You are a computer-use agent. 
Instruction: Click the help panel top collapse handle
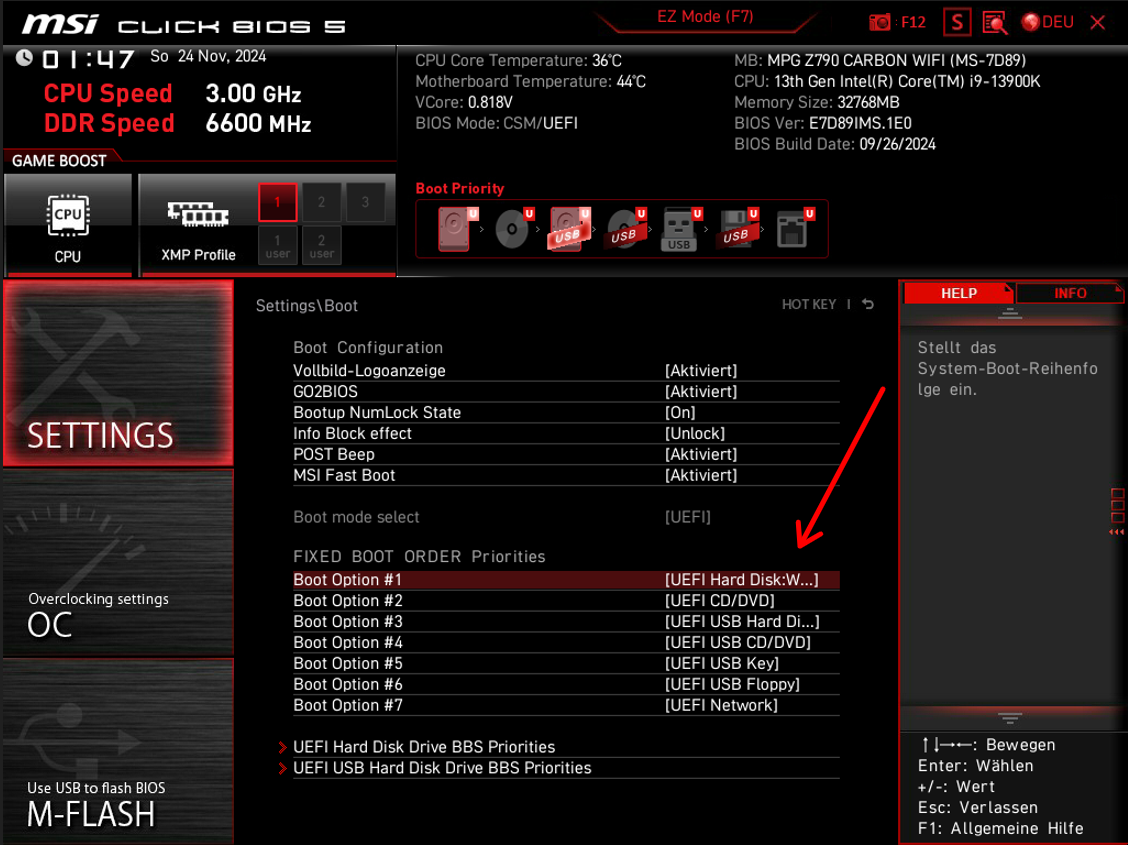point(1009,313)
